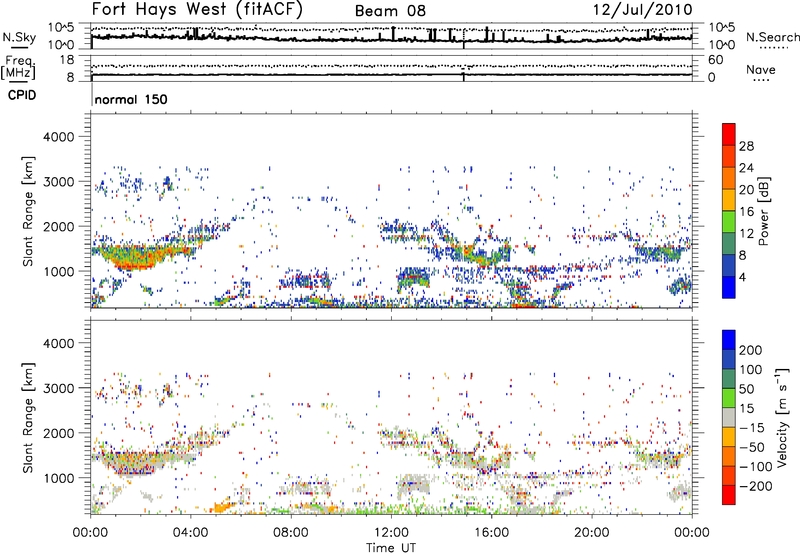The height and width of the screenshot is (554, 800).
Task: Click the velocity panel 'Slant Range [km]' label
Action: (28, 417)
